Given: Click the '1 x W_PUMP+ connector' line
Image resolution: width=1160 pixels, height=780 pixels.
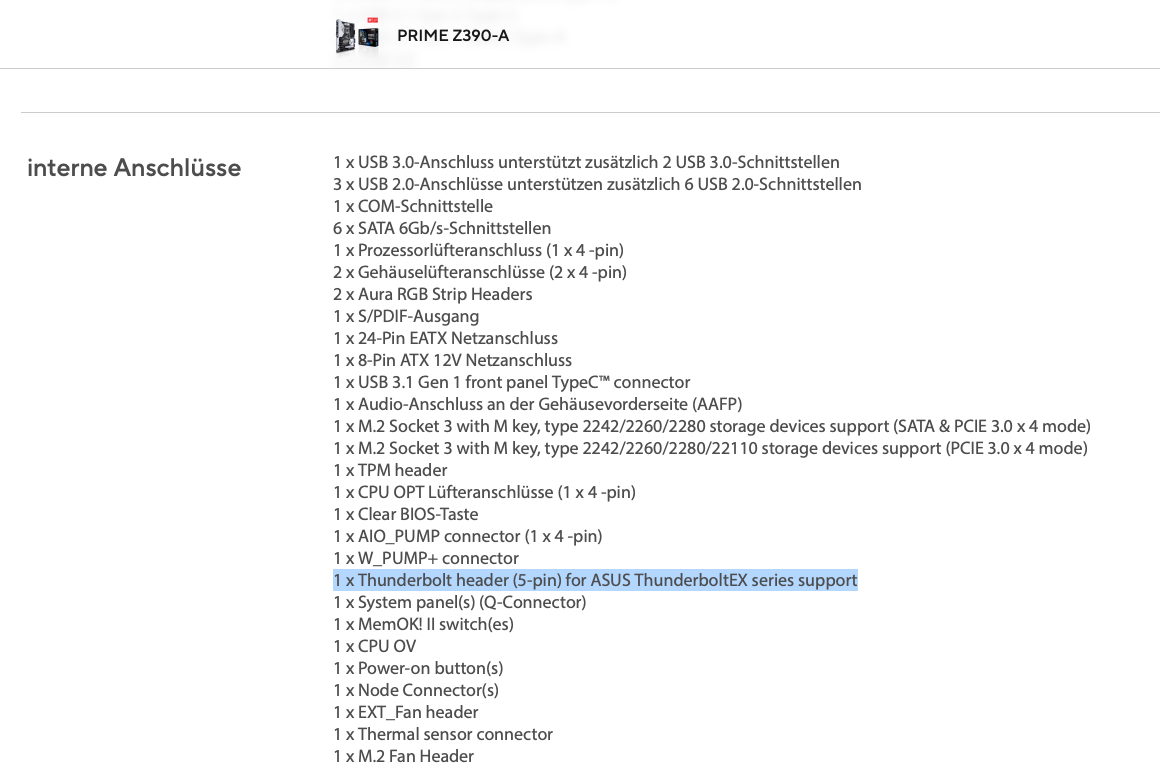Looking at the screenshot, I should point(426,558).
